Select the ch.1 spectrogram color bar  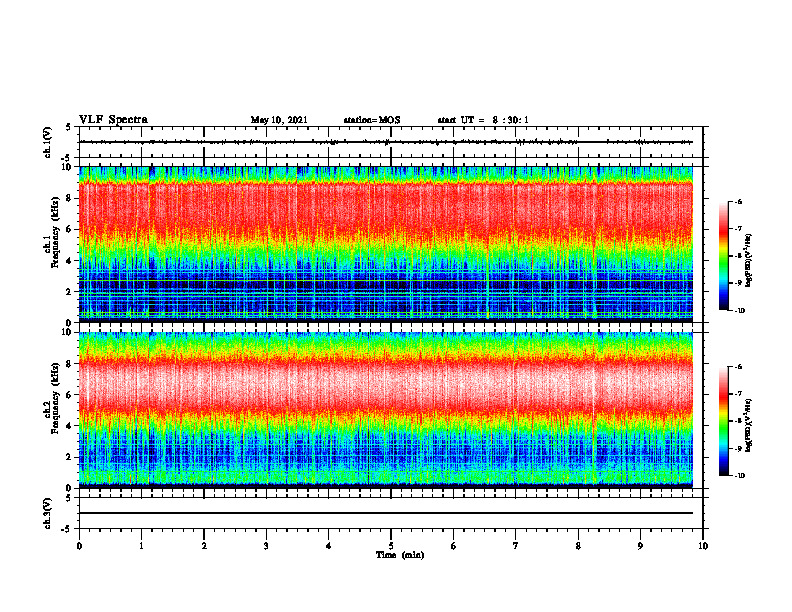[x=723, y=256]
